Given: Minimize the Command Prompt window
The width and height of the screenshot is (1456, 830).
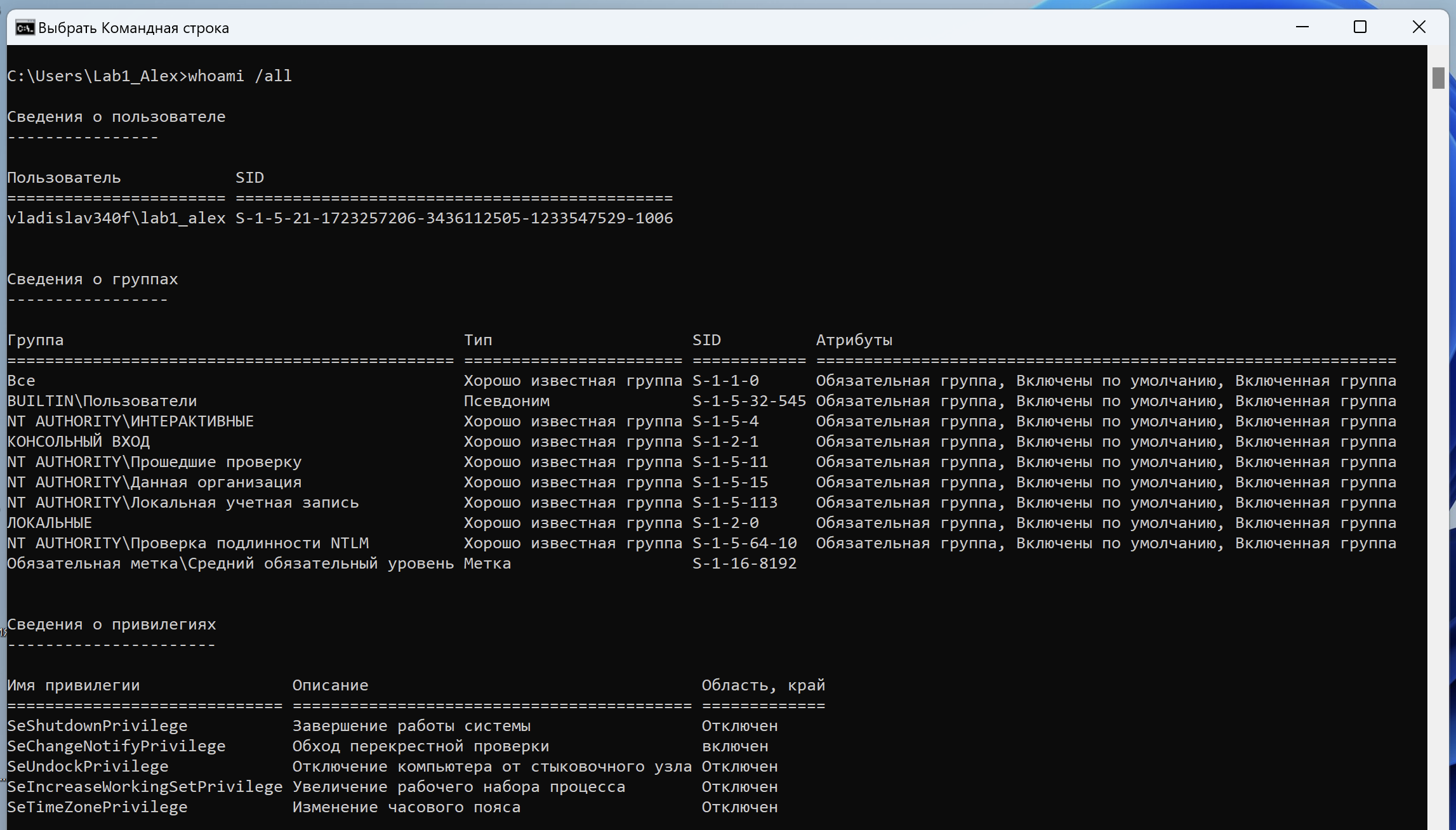Looking at the screenshot, I should point(1302,27).
